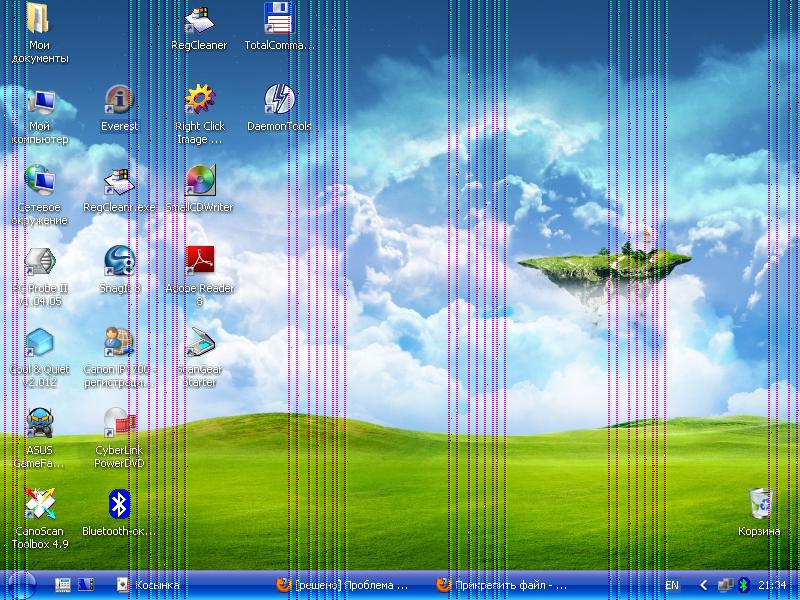
Task: Launch DaemonTools from the desktop
Action: coord(279,101)
